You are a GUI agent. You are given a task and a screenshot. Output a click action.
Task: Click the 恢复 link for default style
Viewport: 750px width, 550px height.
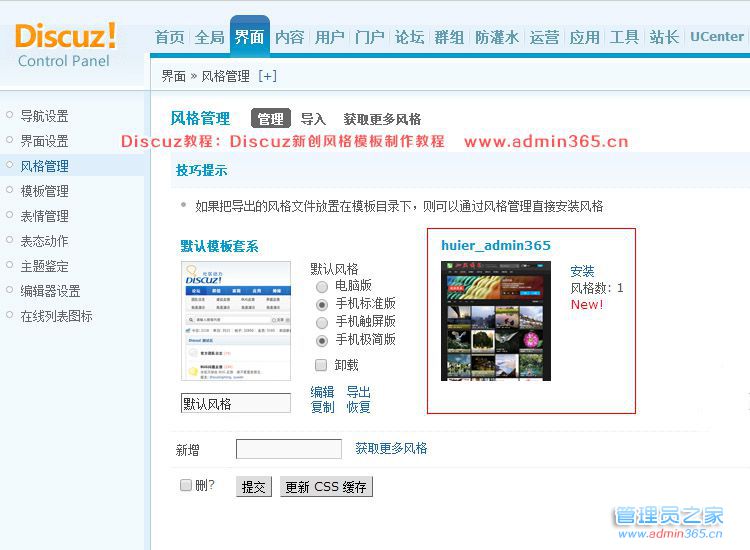coord(359,407)
